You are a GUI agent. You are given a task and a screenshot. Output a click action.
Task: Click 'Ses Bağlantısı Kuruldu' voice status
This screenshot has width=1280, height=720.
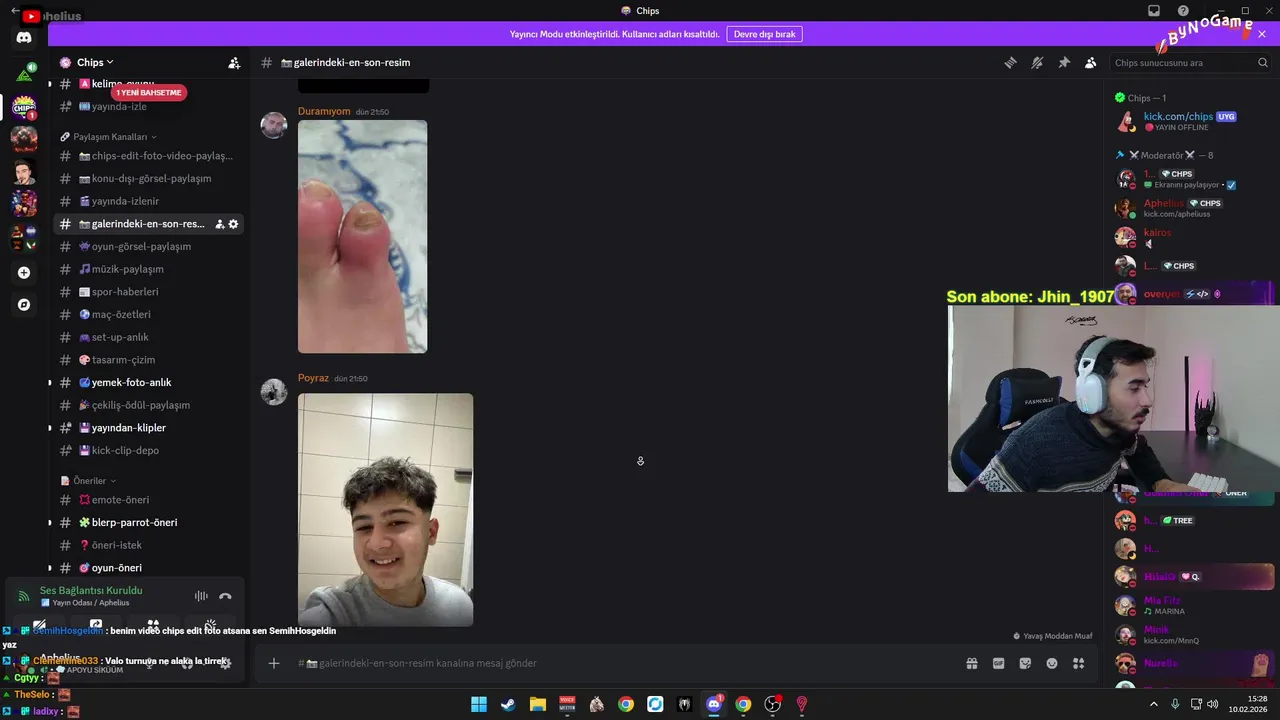91,590
